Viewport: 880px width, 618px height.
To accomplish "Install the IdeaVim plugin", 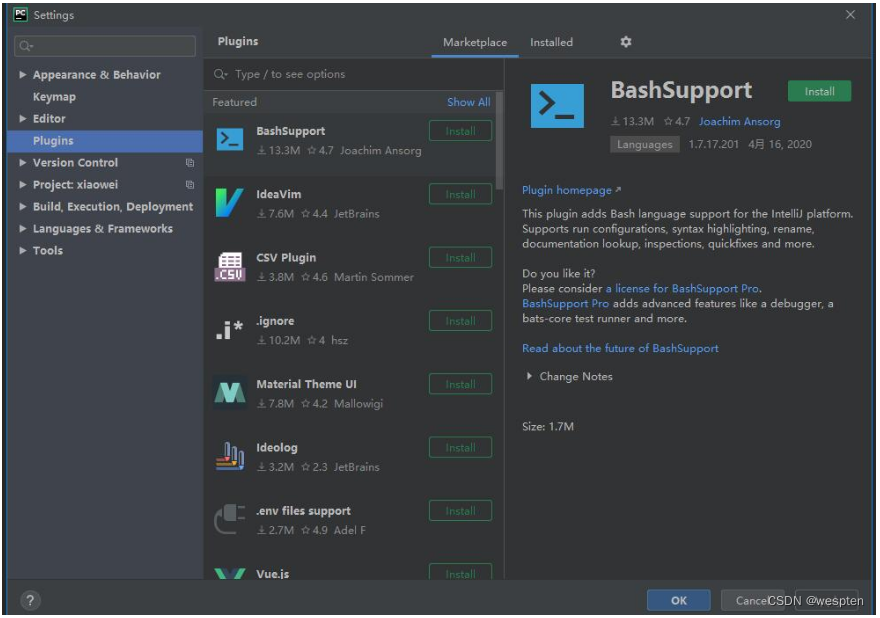I will coord(460,194).
